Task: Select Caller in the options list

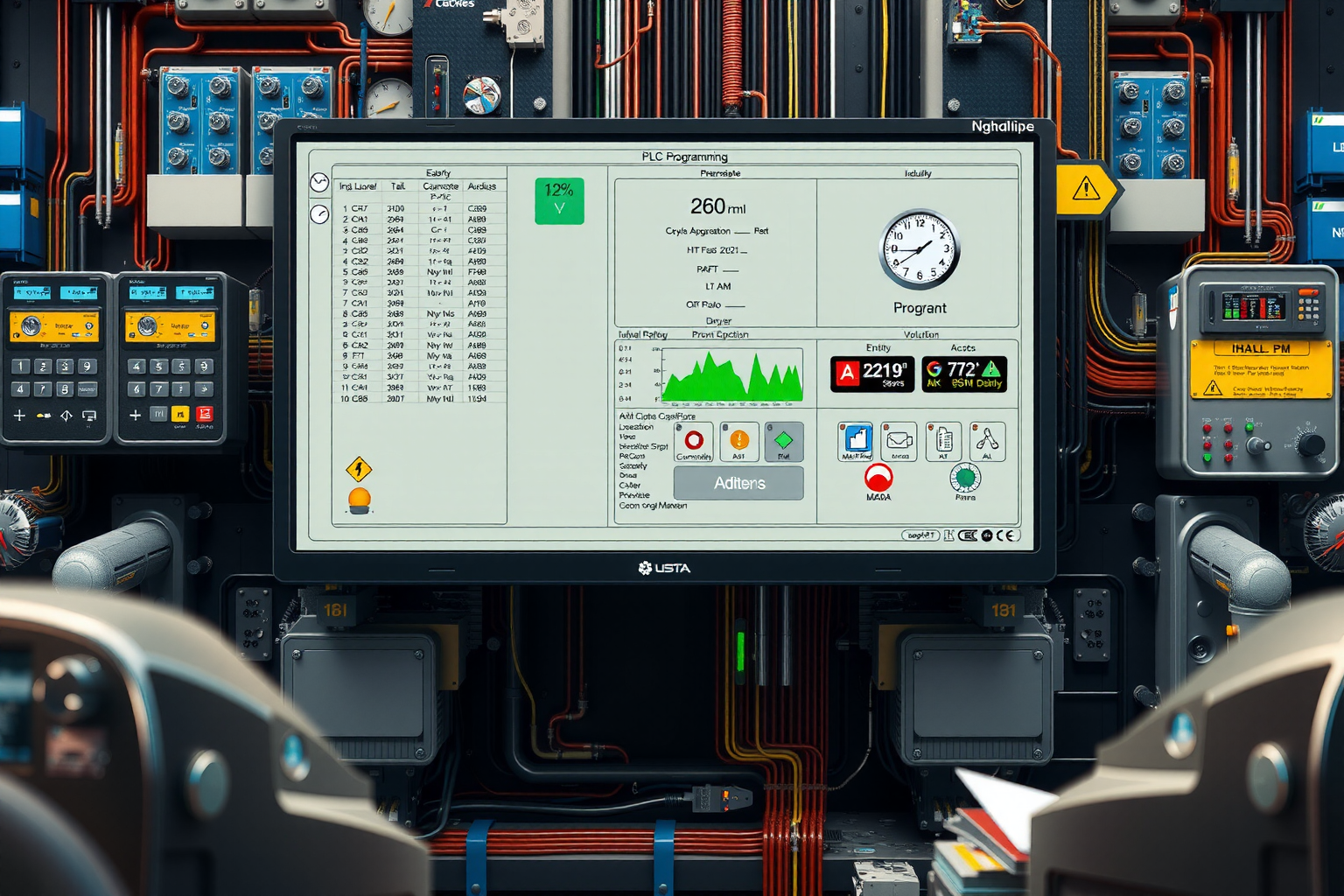Action: point(630,485)
